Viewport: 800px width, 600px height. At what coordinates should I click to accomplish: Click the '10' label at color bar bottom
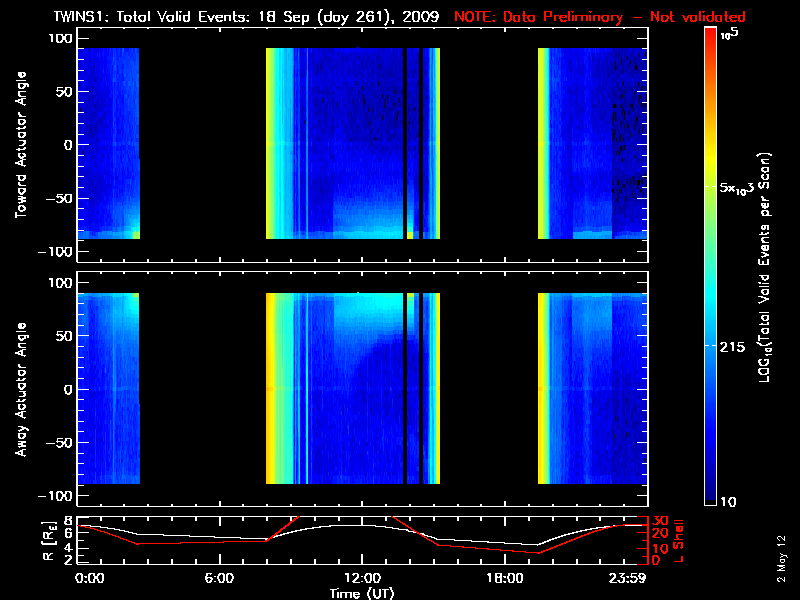729,502
